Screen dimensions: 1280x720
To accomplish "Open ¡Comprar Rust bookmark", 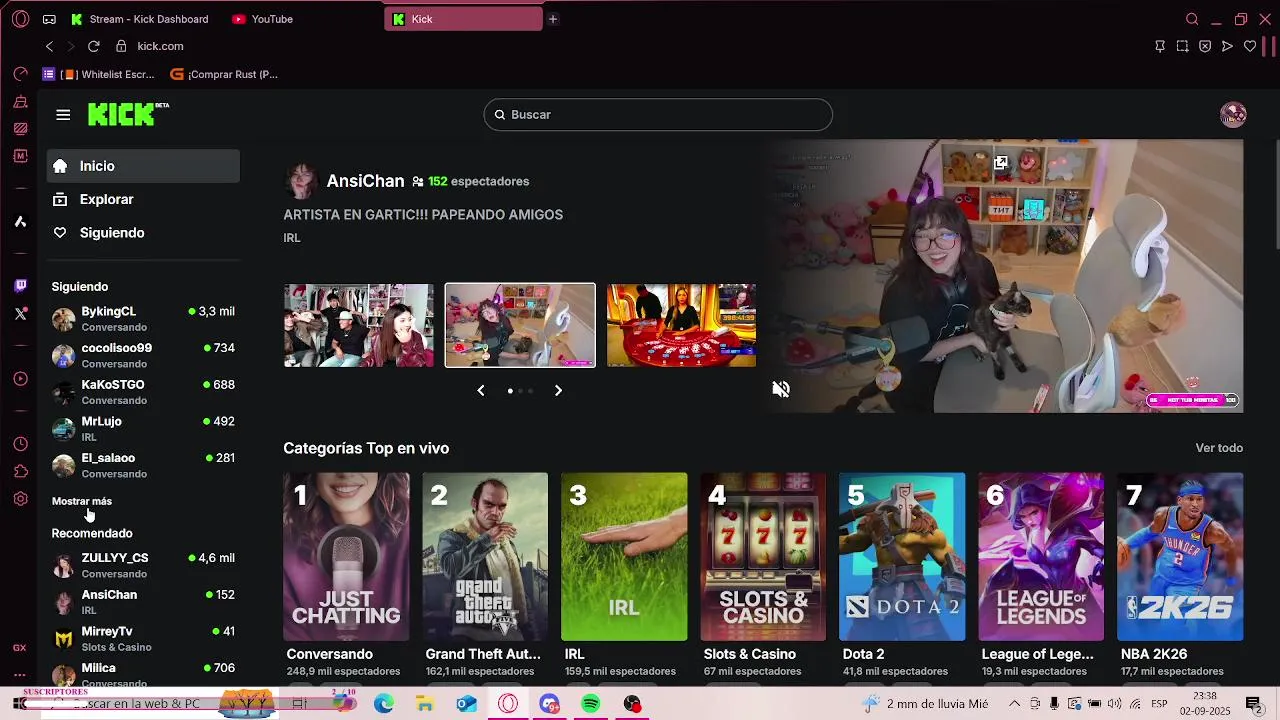I will (x=225, y=74).
